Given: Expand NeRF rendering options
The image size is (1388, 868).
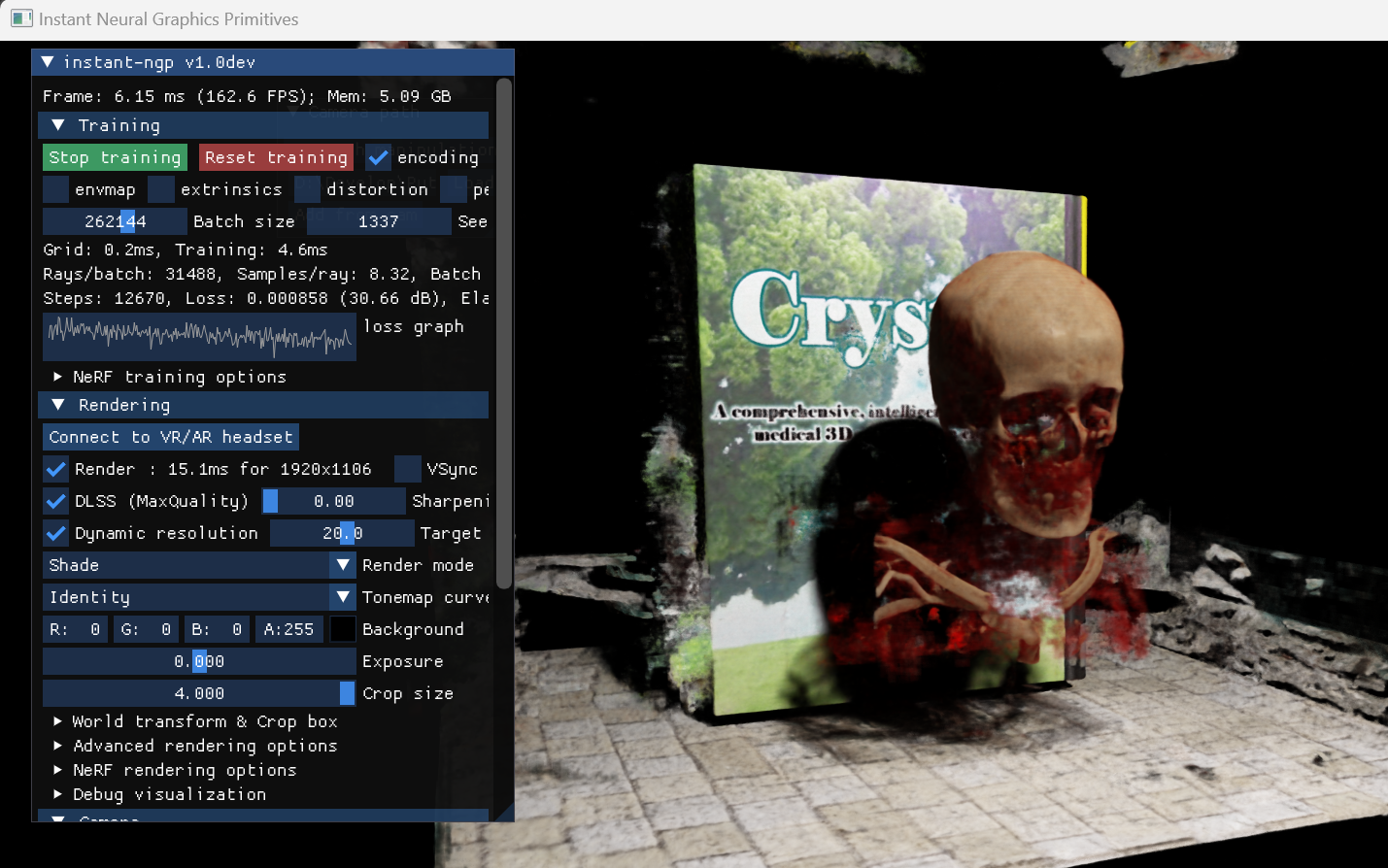Looking at the screenshot, I should [x=58, y=770].
